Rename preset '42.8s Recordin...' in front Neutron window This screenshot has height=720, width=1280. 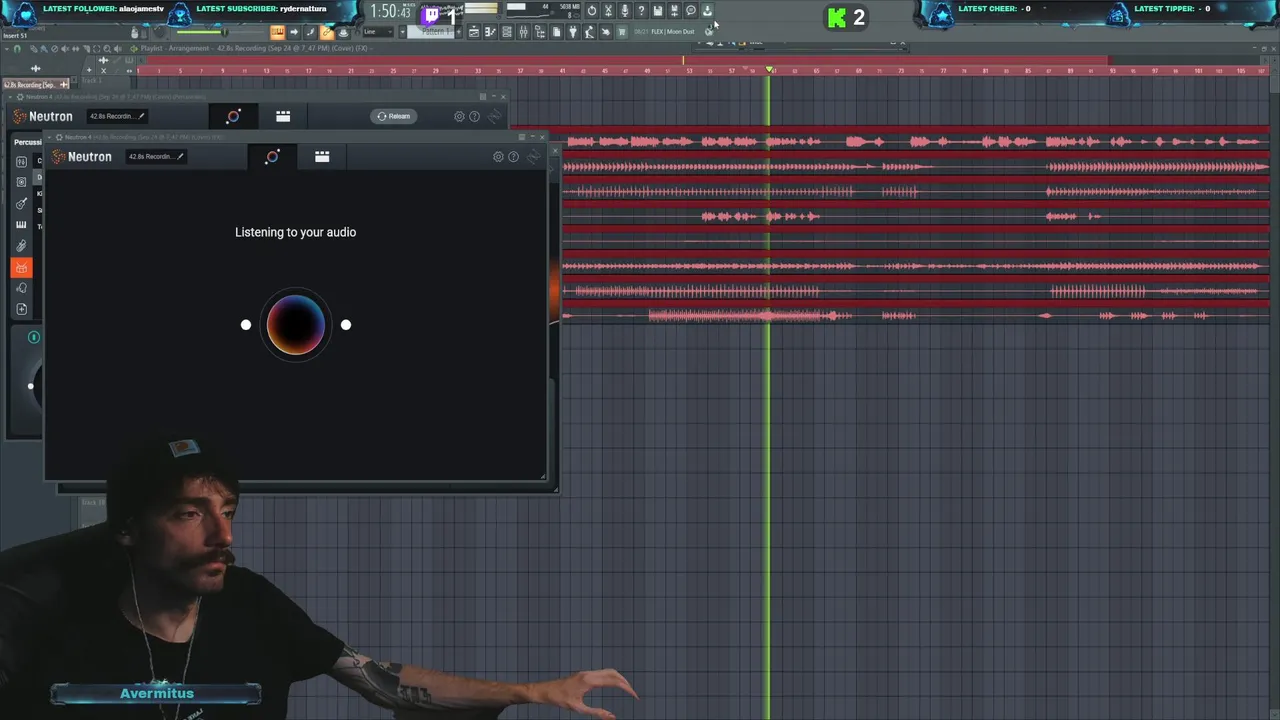point(156,157)
